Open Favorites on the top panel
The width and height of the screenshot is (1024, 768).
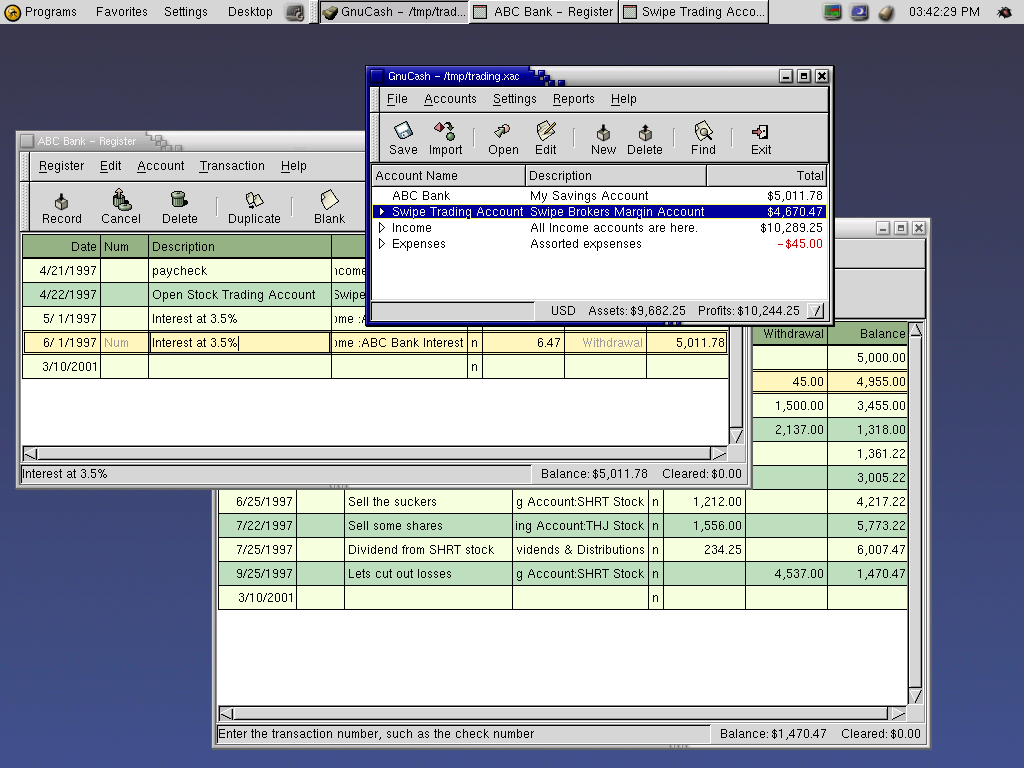coord(121,12)
